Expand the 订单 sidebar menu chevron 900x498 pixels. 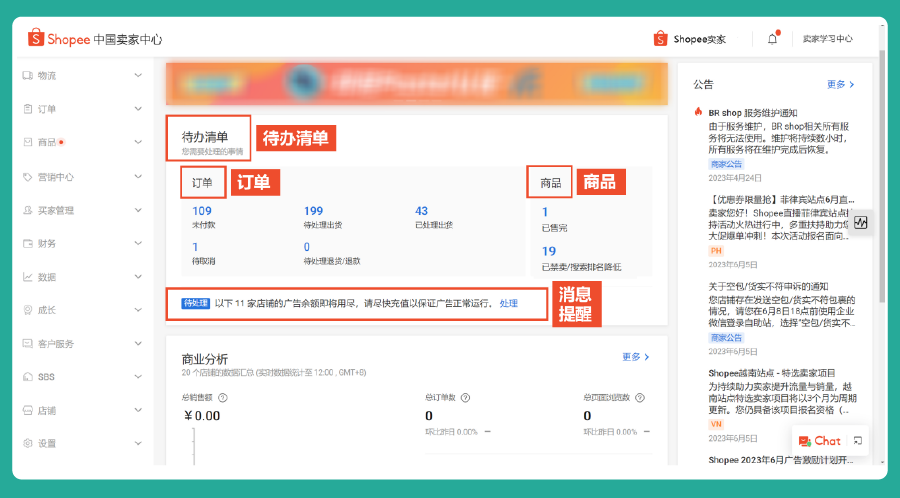click(x=138, y=108)
